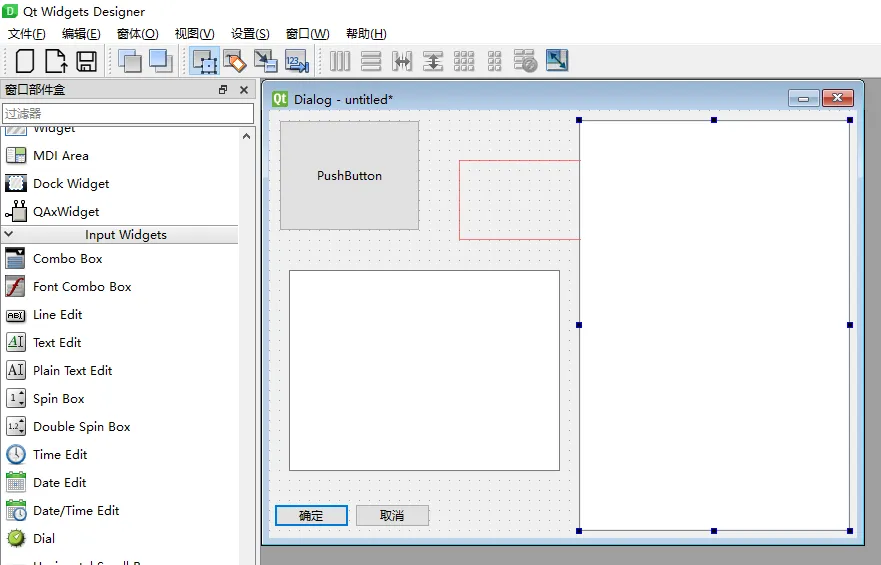Select the Dial widget
Viewport: 881px width, 565px height.
(44, 539)
